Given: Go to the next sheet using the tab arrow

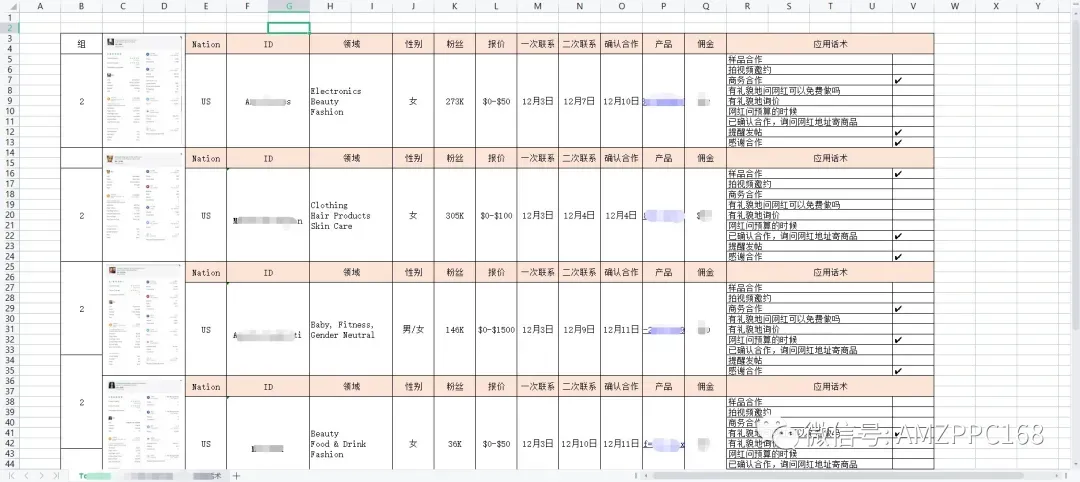Looking at the screenshot, I should click(41, 476).
